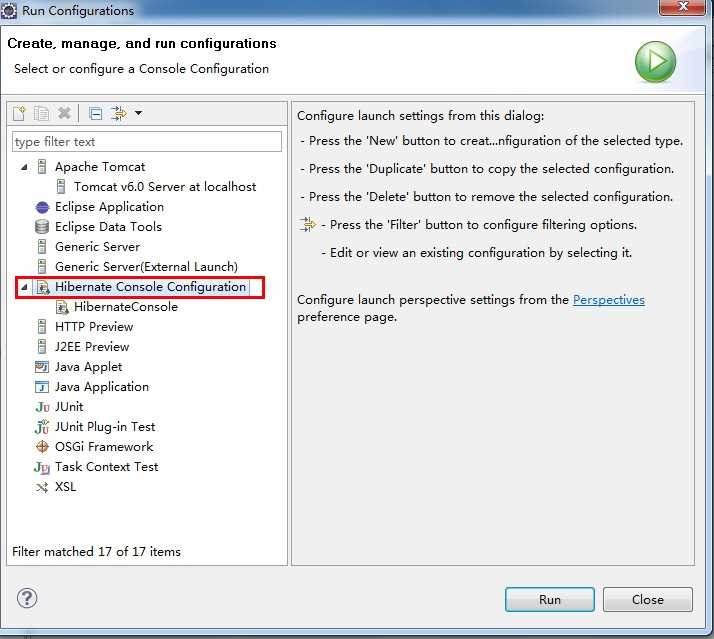Select the HibernateConsole configuration
714x639 pixels.
pos(126,307)
